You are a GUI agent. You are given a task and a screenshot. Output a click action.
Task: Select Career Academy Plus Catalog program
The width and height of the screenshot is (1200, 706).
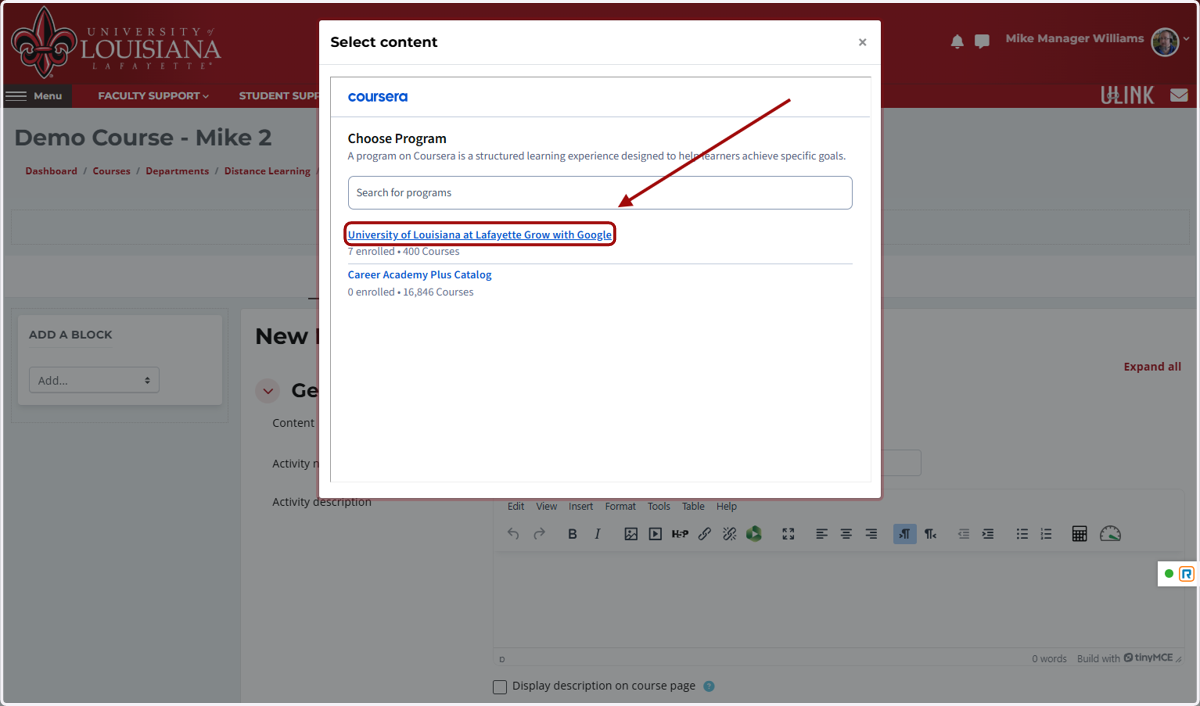[x=420, y=275]
